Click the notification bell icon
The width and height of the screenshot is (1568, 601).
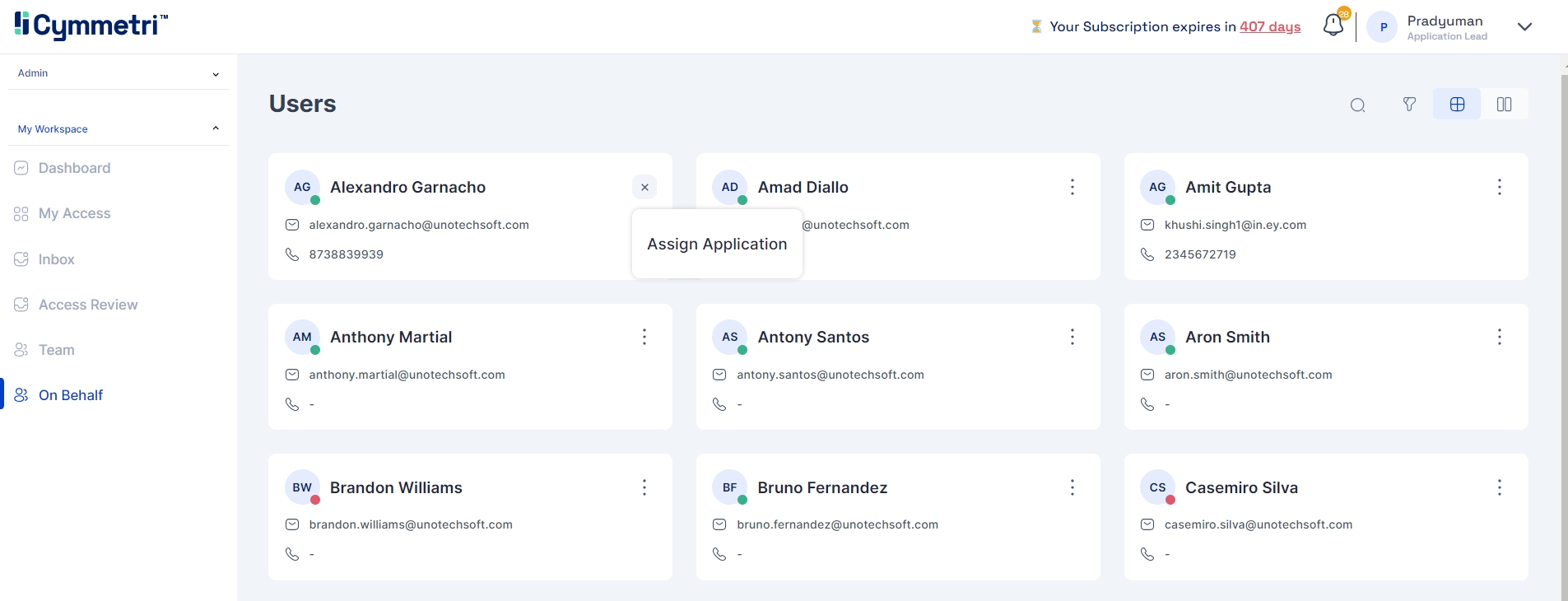click(x=1333, y=26)
